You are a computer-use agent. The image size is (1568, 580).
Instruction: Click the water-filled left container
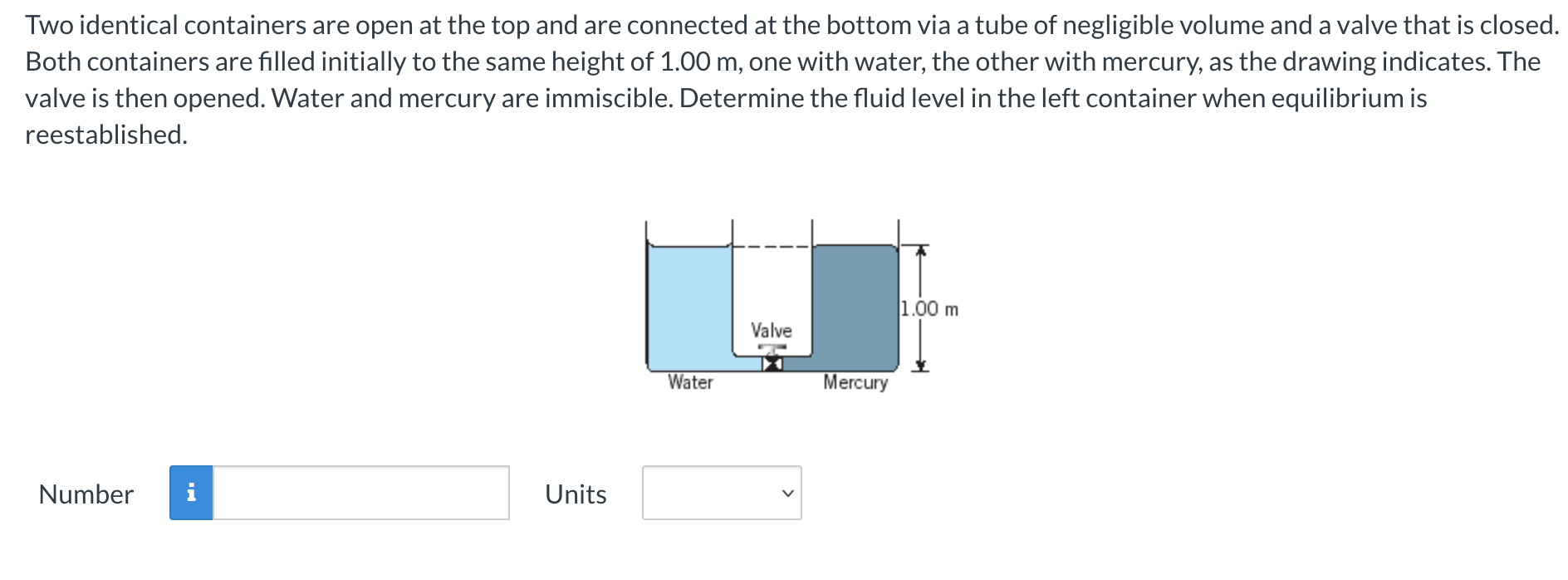pyautogui.click(x=689, y=307)
